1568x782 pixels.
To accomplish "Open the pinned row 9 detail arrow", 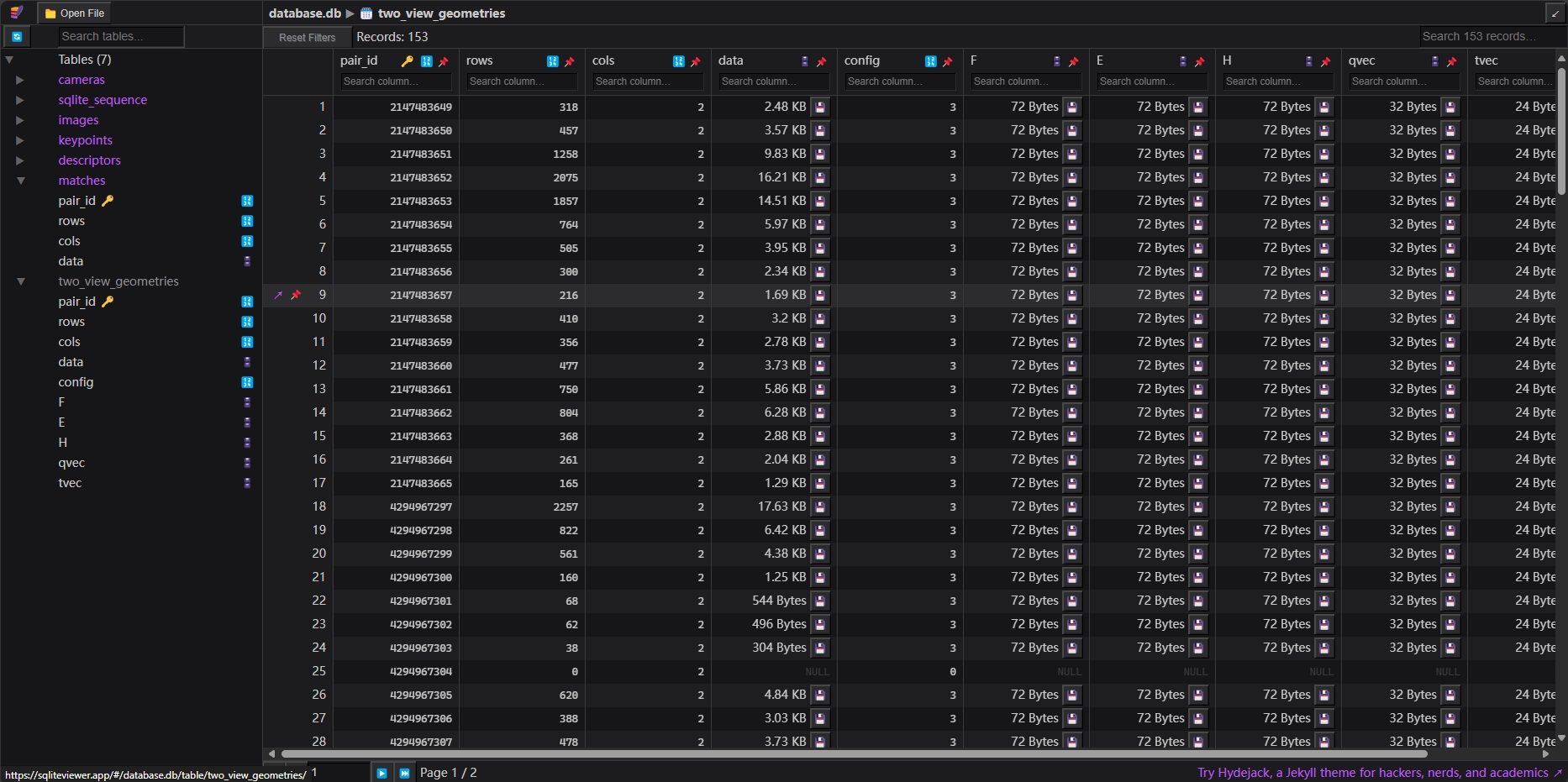I will [x=278, y=296].
